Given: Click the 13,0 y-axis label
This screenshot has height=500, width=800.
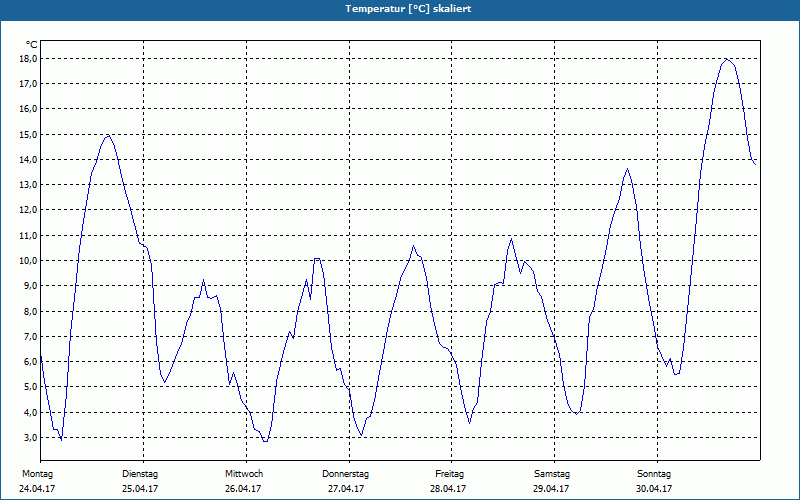Looking at the screenshot, I should click(28, 185).
